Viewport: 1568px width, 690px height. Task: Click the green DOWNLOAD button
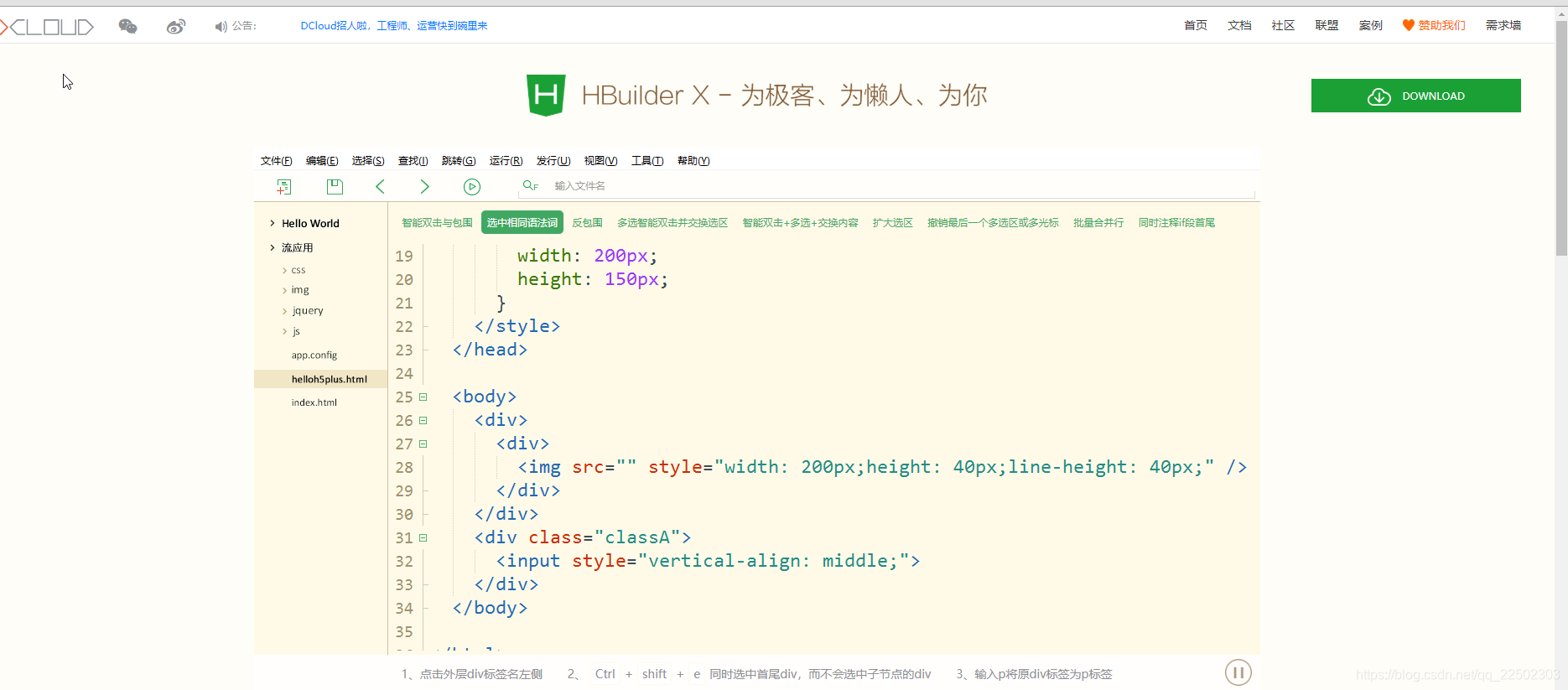pyautogui.click(x=1415, y=96)
